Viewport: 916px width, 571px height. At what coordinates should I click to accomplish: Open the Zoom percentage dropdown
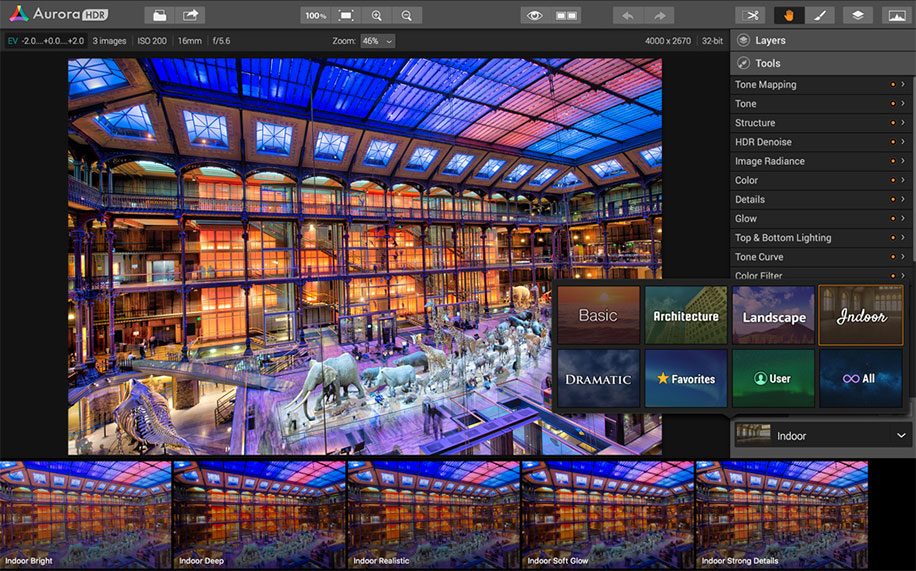pos(377,41)
